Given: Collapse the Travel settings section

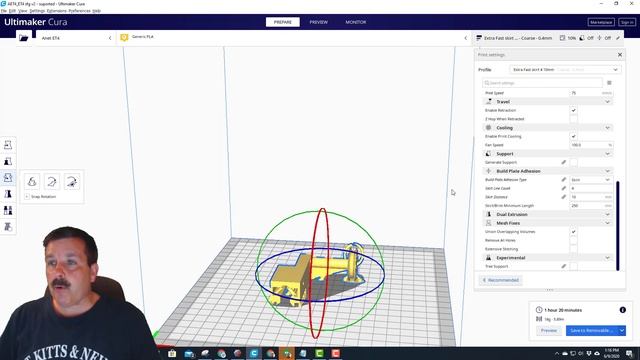Looking at the screenshot, I should 548,102.
